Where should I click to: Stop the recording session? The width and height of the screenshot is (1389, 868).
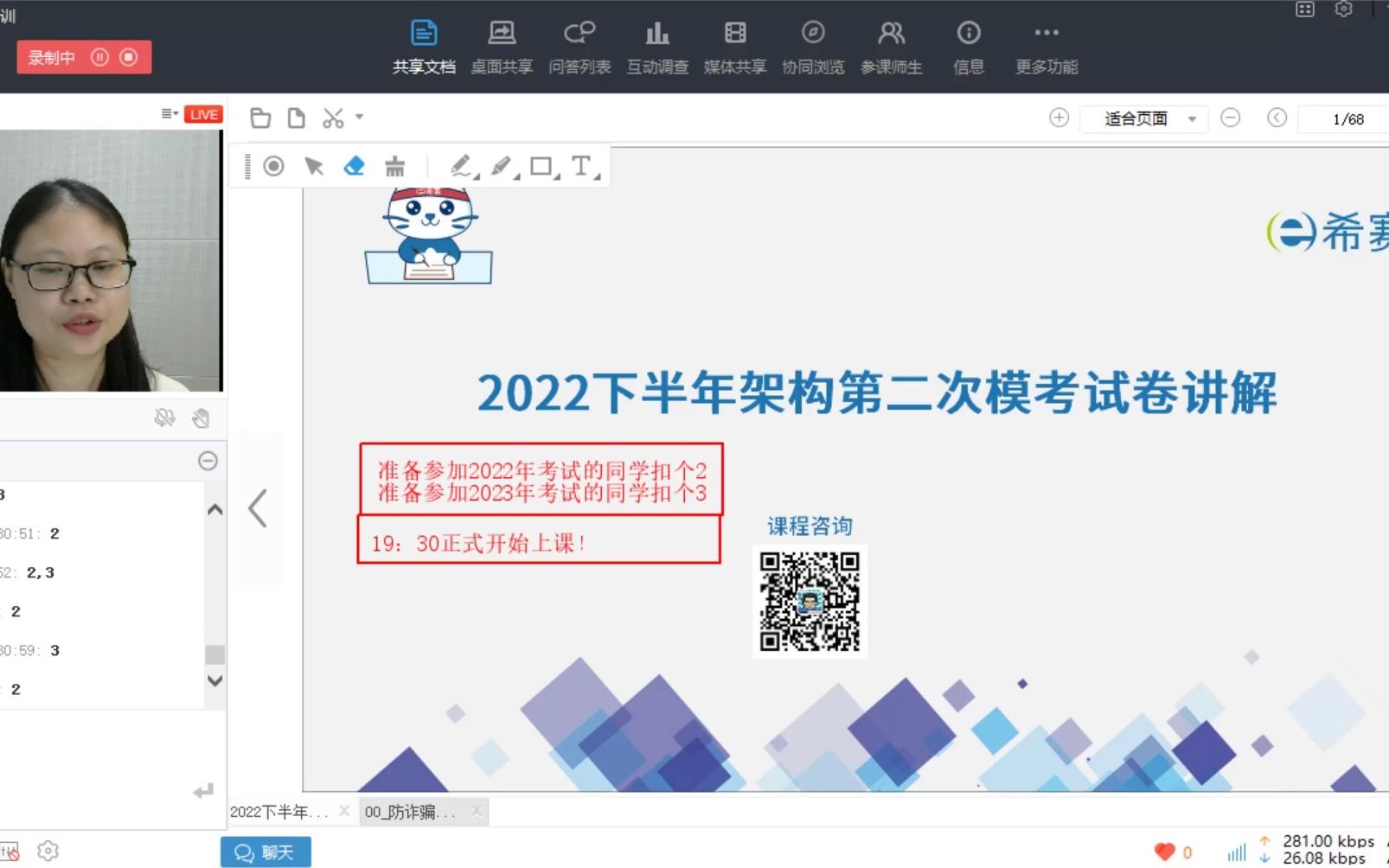[x=128, y=56]
